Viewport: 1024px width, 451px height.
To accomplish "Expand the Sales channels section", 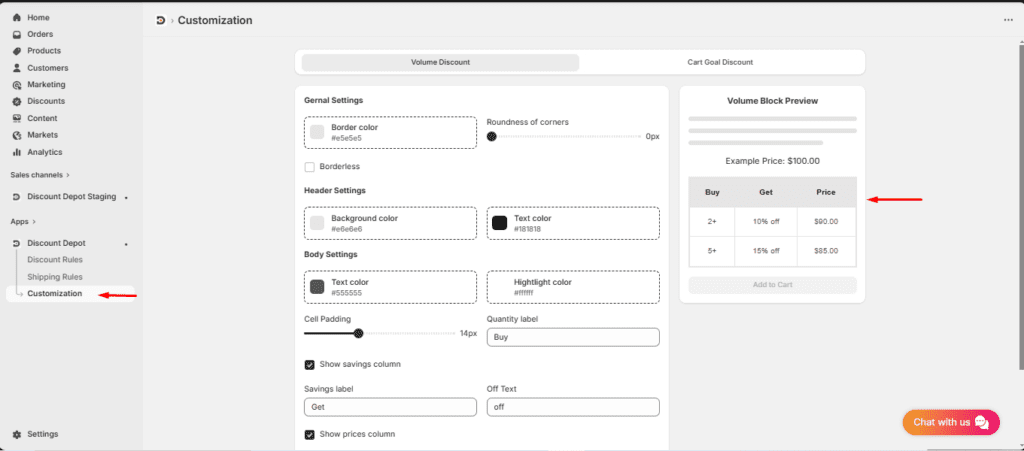I will [x=68, y=175].
